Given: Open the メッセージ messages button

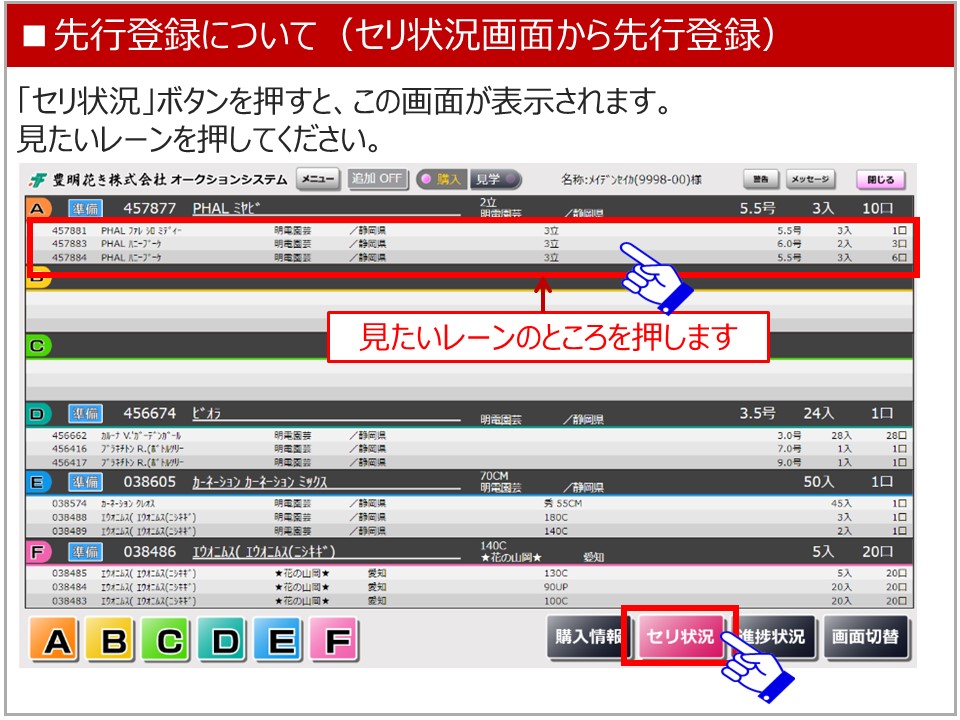Looking at the screenshot, I should click(810, 180).
